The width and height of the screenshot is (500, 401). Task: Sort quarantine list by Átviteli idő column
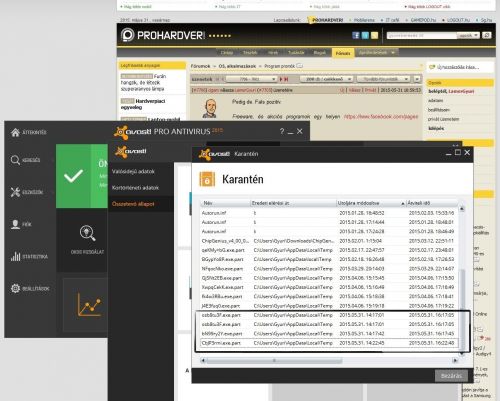(432, 203)
